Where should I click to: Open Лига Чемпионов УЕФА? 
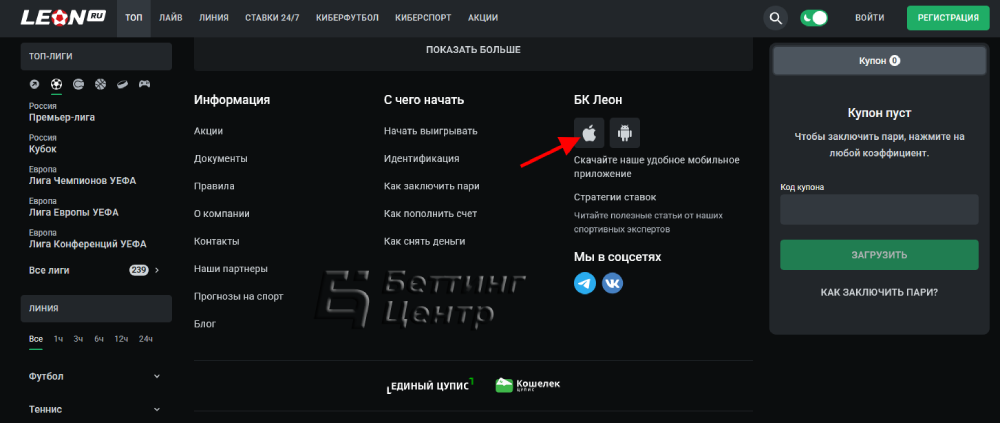tap(82, 175)
